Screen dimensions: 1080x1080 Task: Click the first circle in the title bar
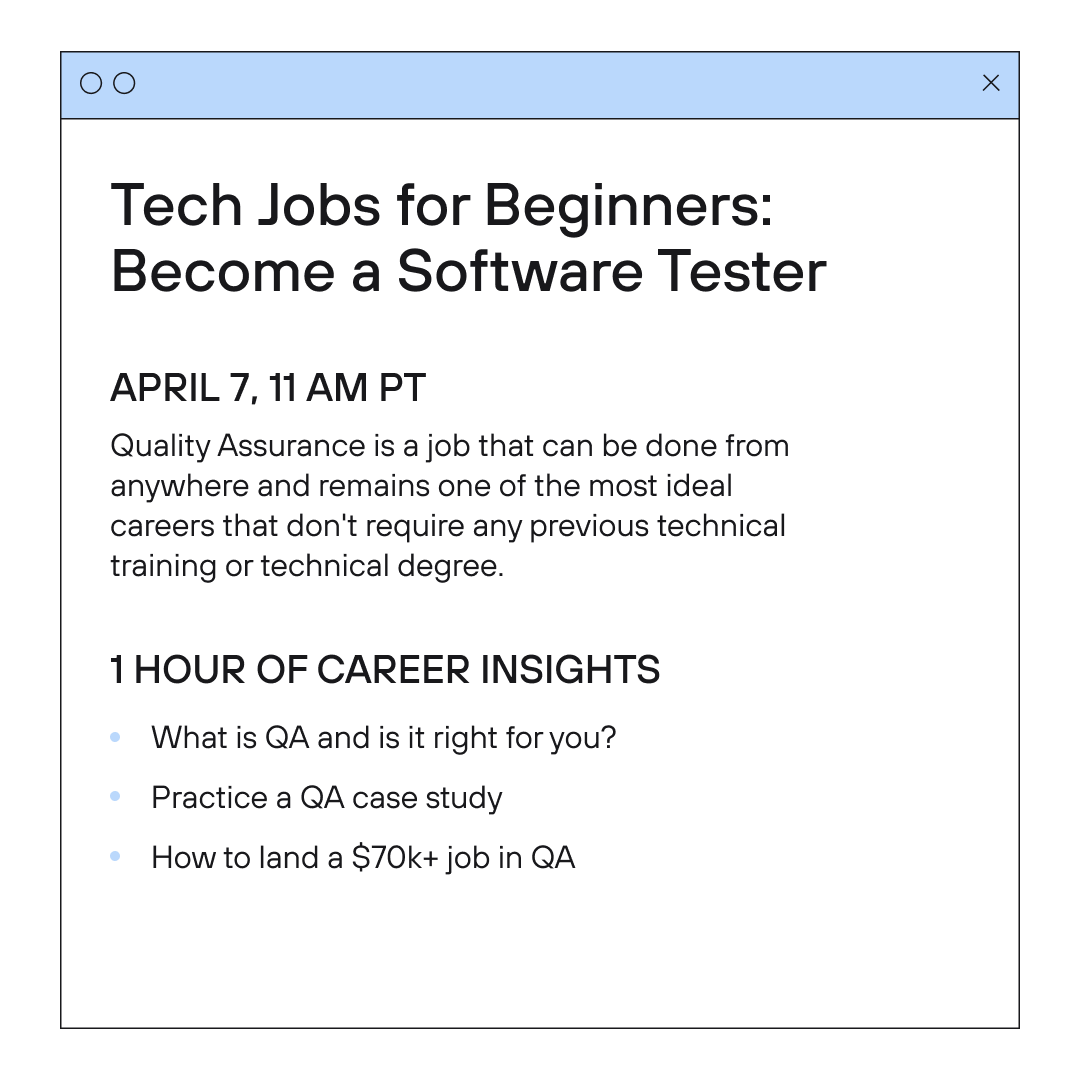pos(91,83)
